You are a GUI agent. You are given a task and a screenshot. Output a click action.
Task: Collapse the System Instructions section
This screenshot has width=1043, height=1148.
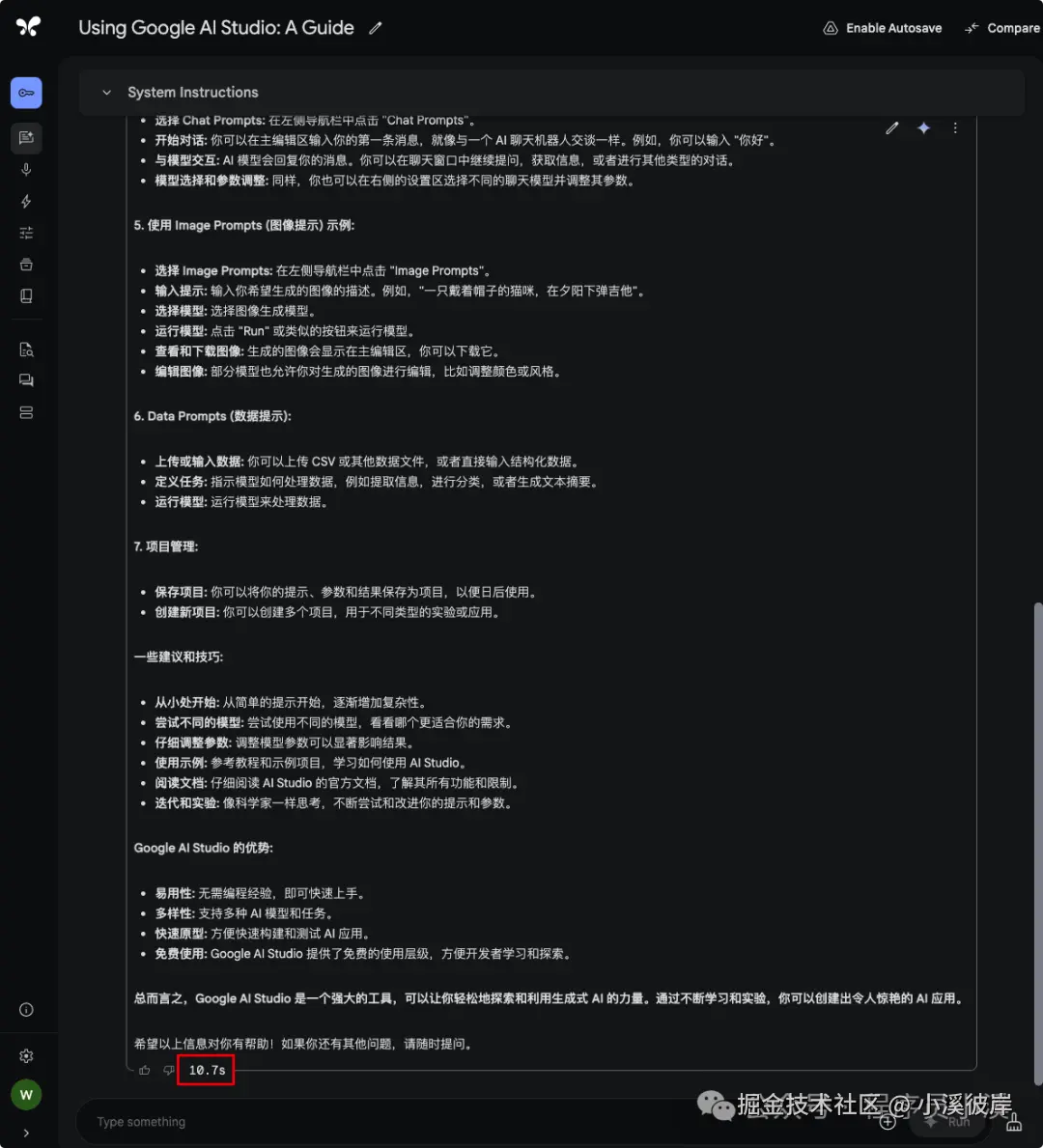point(106,93)
